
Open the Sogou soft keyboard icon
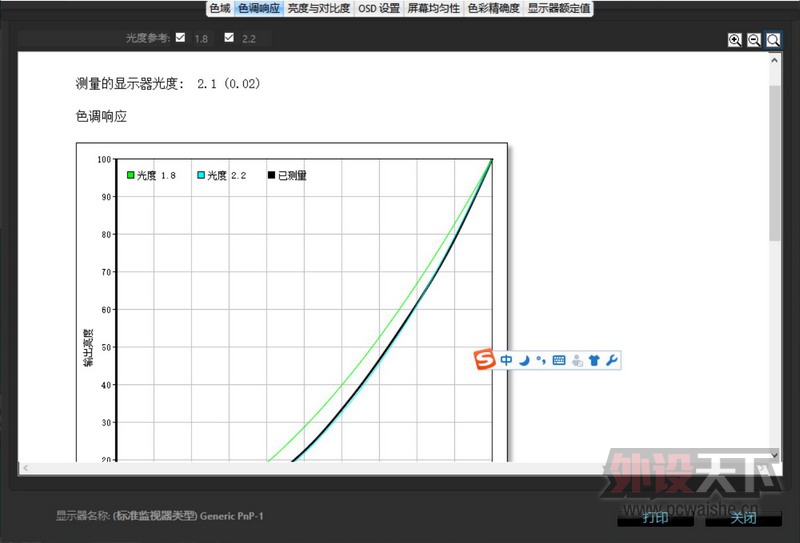[x=559, y=360]
